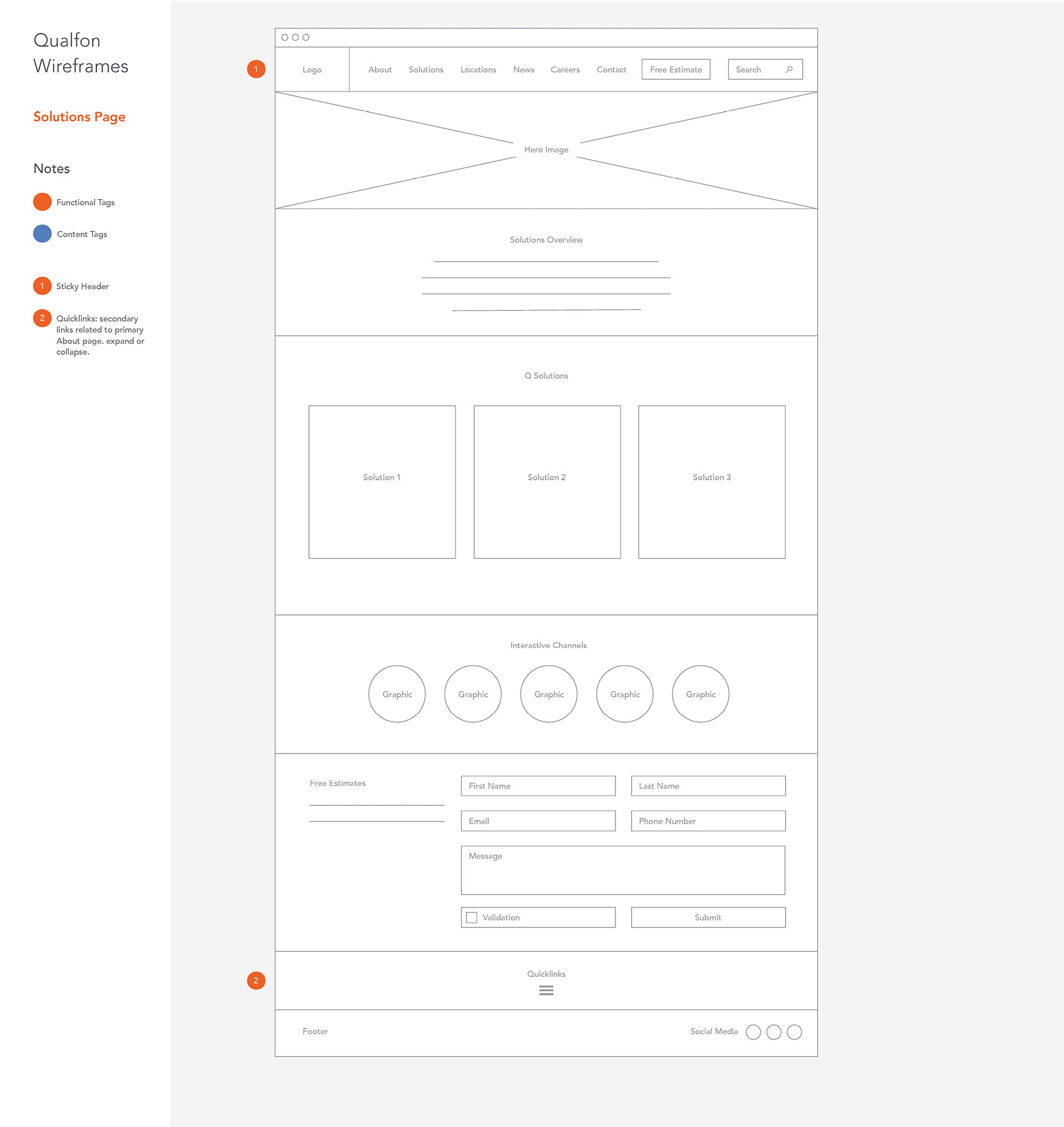
Task: Click the first Social Media circle icon
Action: coord(753,1032)
